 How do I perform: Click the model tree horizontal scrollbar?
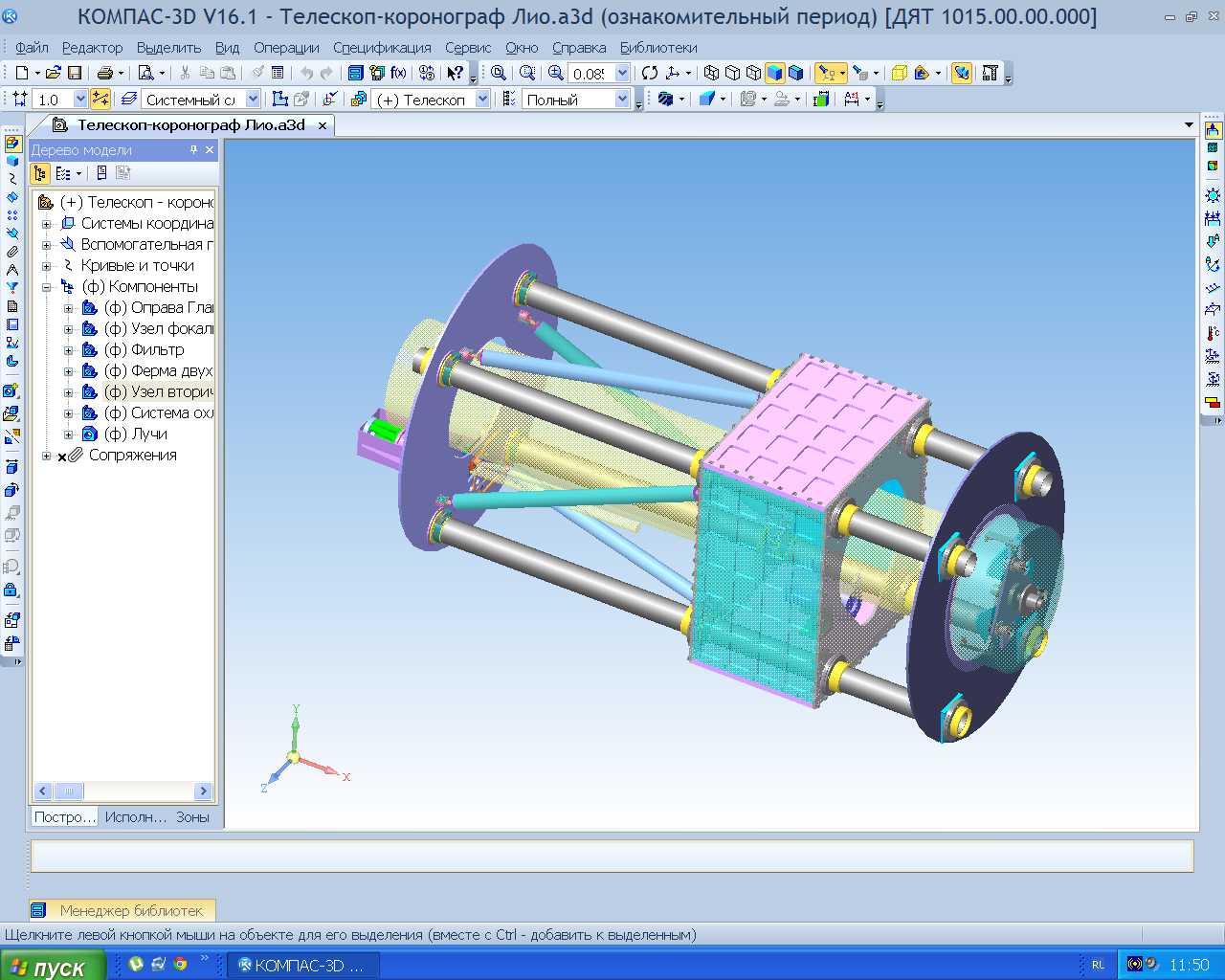122,791
